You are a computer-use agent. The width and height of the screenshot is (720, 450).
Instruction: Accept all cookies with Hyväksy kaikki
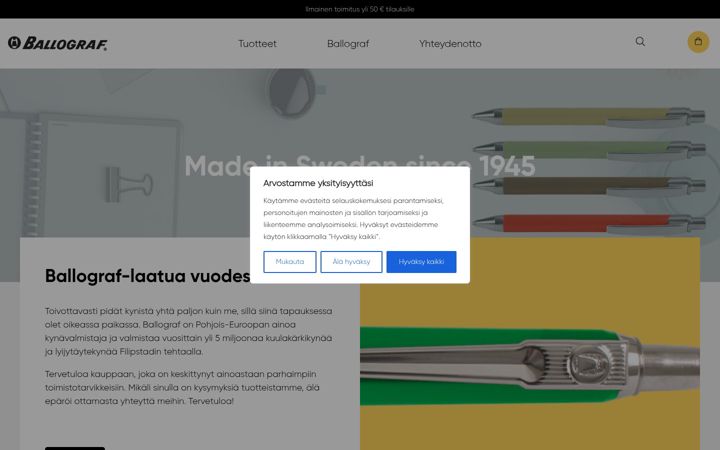tap(421, 262)
